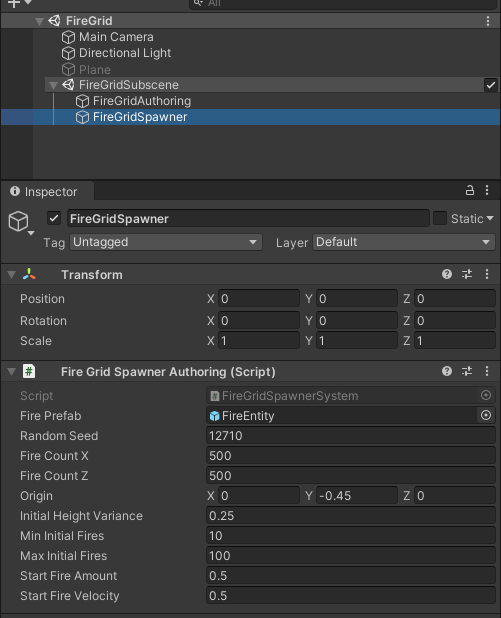Select the Directional Light object
The image size is (501, 618).
pos(125,53)
